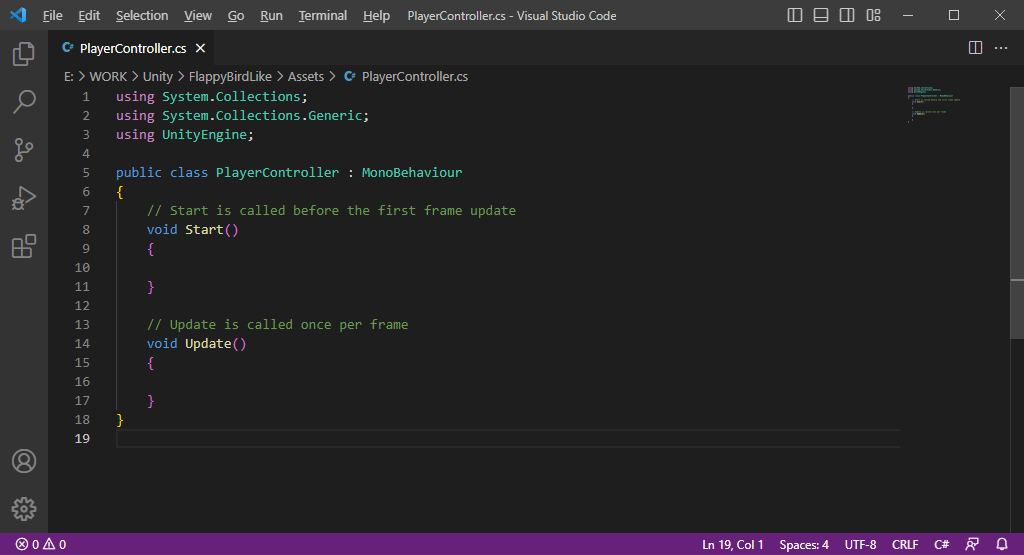Screen dimensions: 1024x555
Task: Click the Start comment on line 7
Action: pyautogui.click(x=331, y=210)
